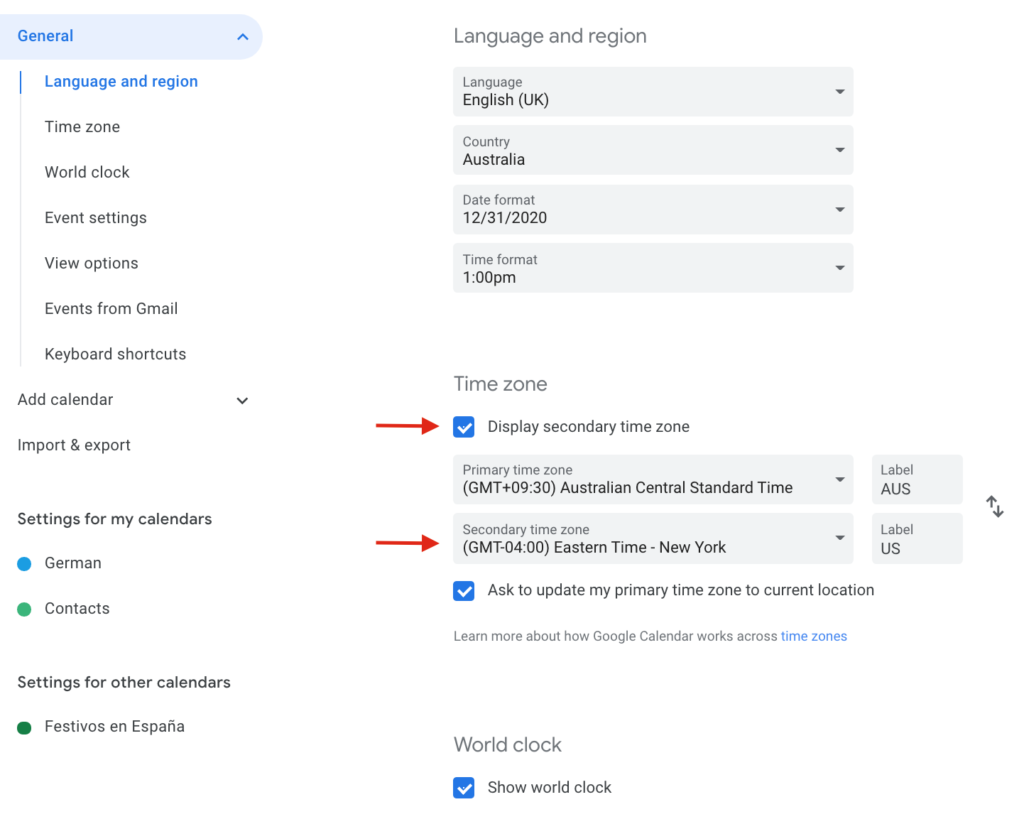
Task: Open settings for Festivos en España calendar
Action: click(114, 727)
